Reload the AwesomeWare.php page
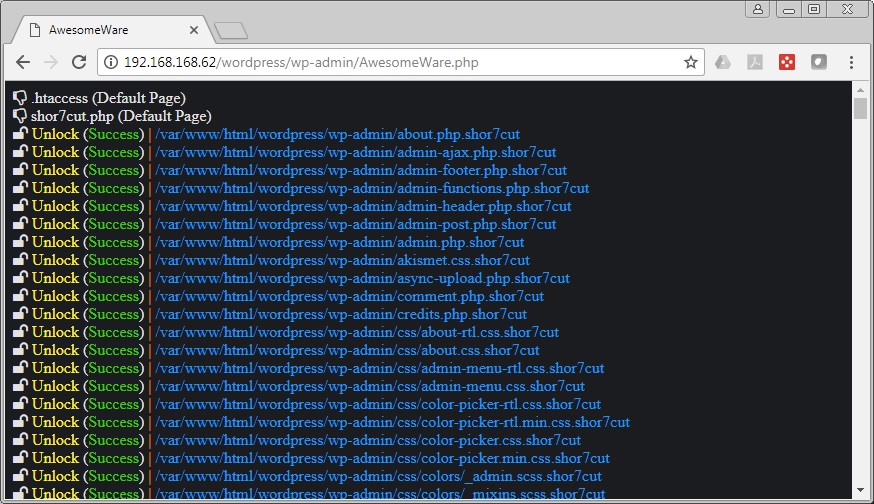 [x=79, y=62]
